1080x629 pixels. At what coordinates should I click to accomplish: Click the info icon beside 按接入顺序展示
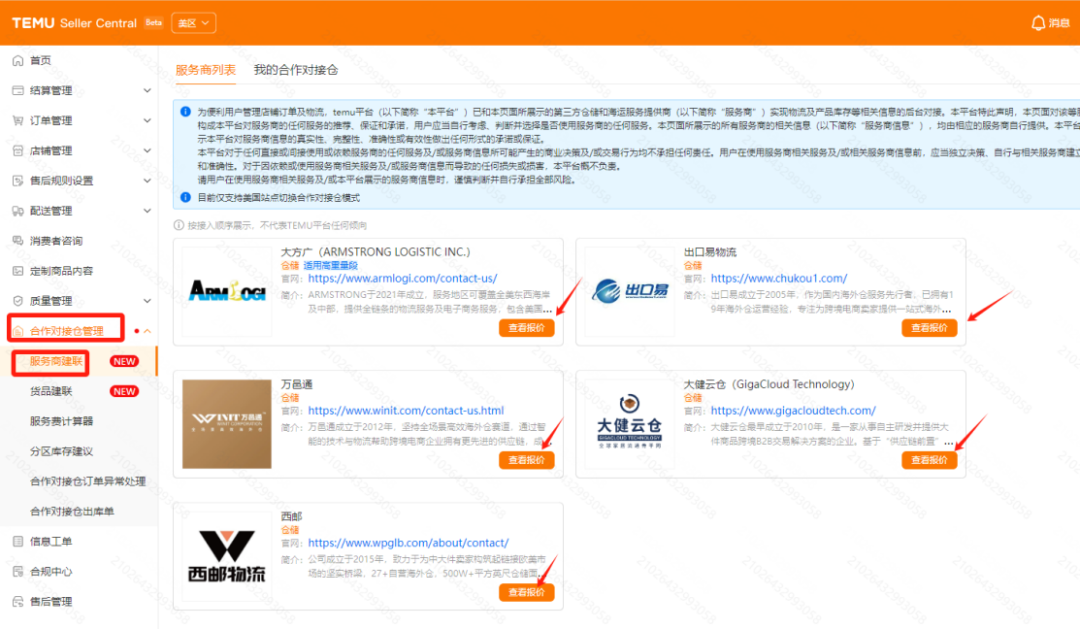pos(178,225)
